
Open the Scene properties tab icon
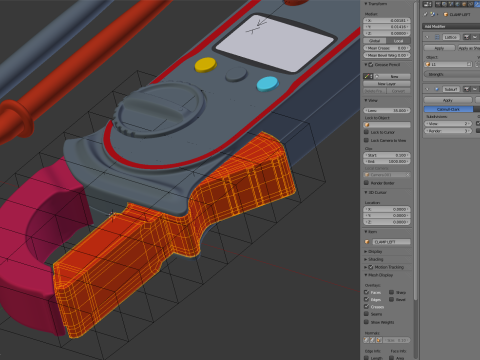click(x=451, y=4)
